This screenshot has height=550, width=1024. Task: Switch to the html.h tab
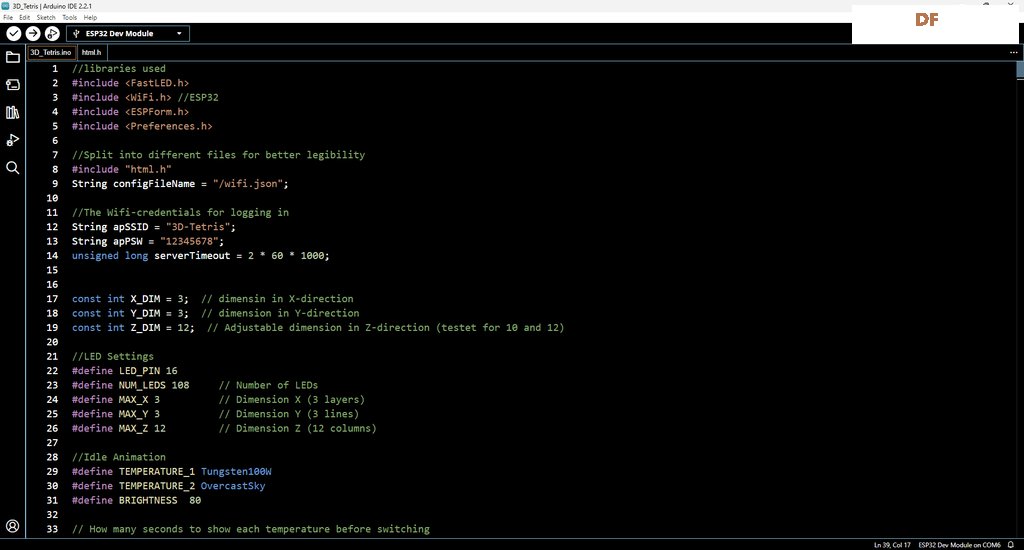pos(91,52)
